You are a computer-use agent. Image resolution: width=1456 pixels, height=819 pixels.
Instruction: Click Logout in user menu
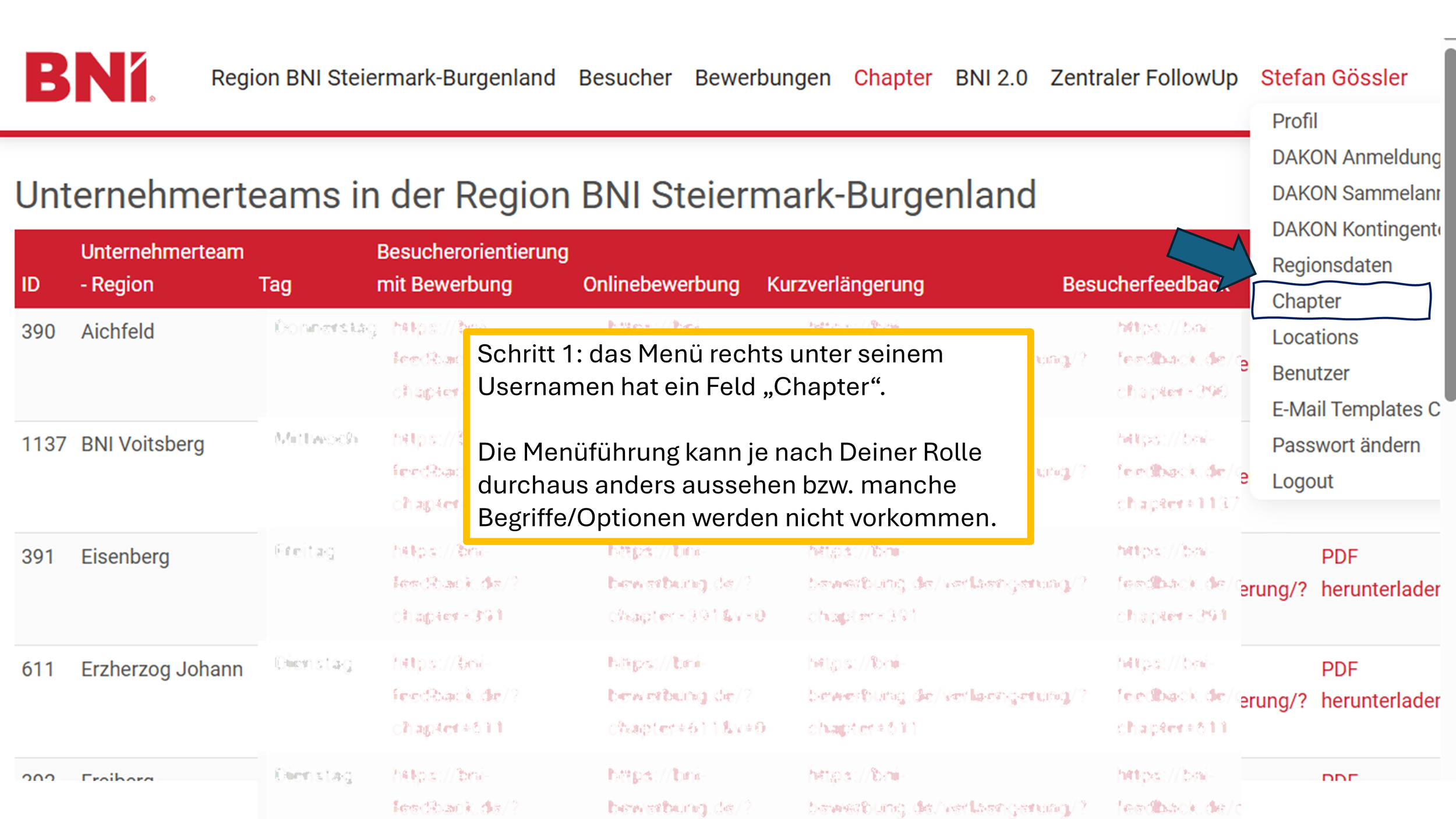(1302, 481)
